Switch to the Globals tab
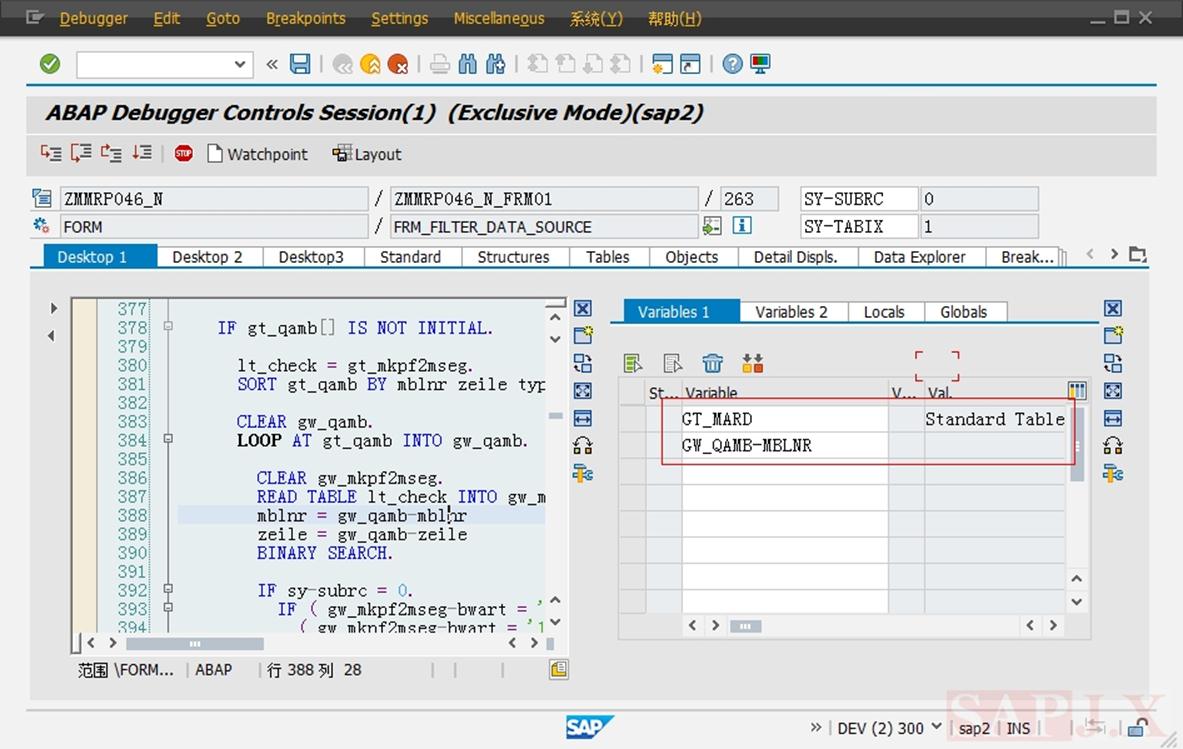The width and height of the screenshot is (1183, 749). point(963,312)
